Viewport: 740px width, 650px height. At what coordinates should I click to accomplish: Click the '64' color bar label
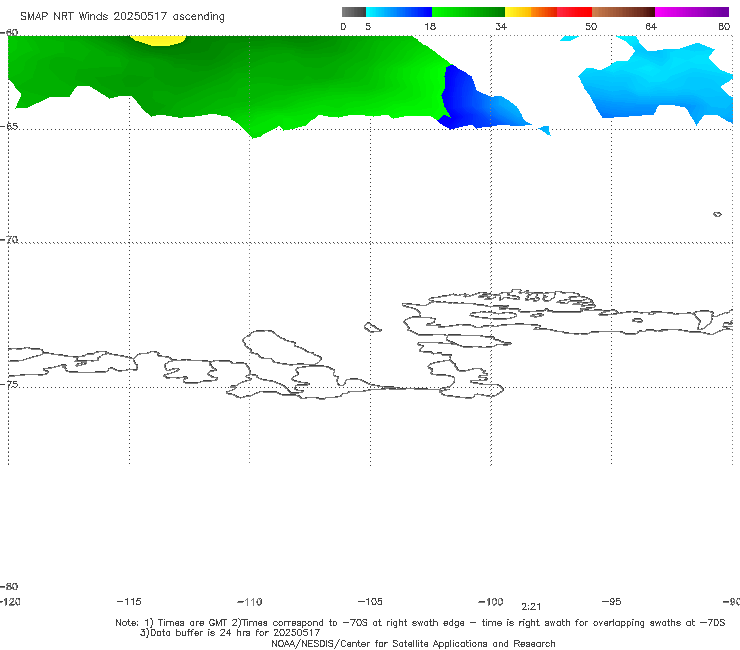[651, 26]
